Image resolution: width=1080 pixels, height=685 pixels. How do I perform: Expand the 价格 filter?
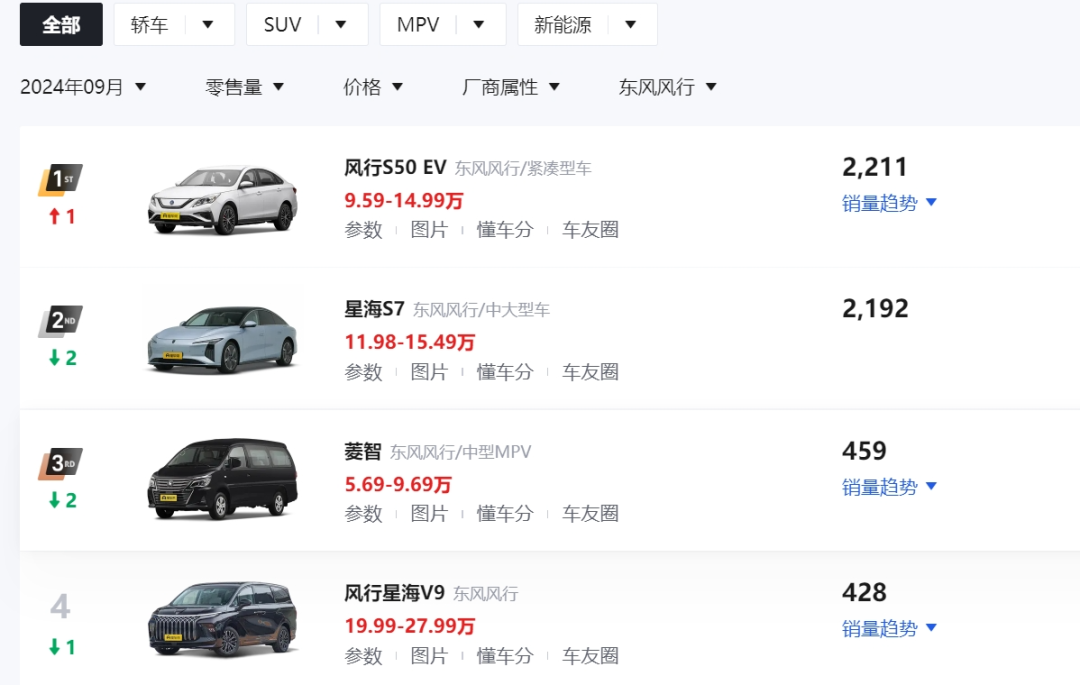tap(373, 87)
